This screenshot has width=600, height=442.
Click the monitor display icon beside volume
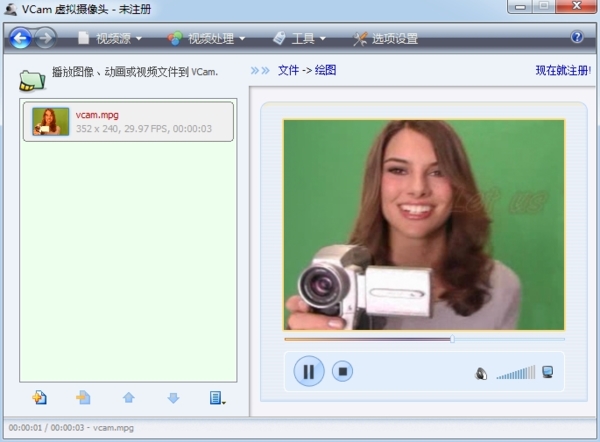coord(547,372)
